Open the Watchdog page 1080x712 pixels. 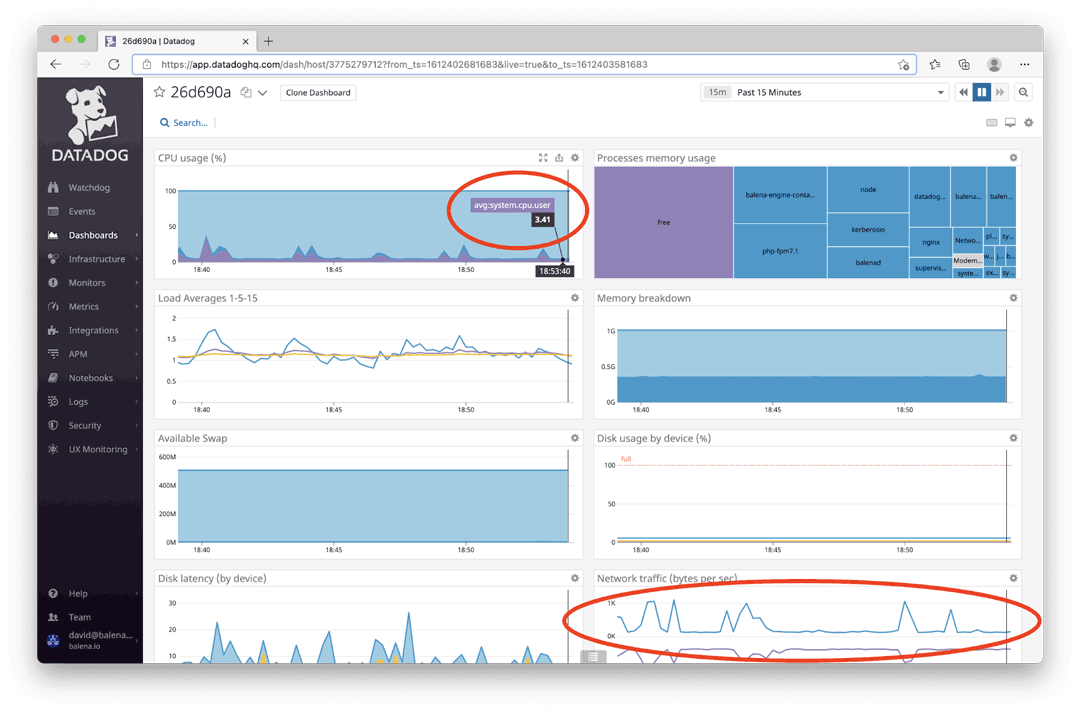click(x=88, y=187)
